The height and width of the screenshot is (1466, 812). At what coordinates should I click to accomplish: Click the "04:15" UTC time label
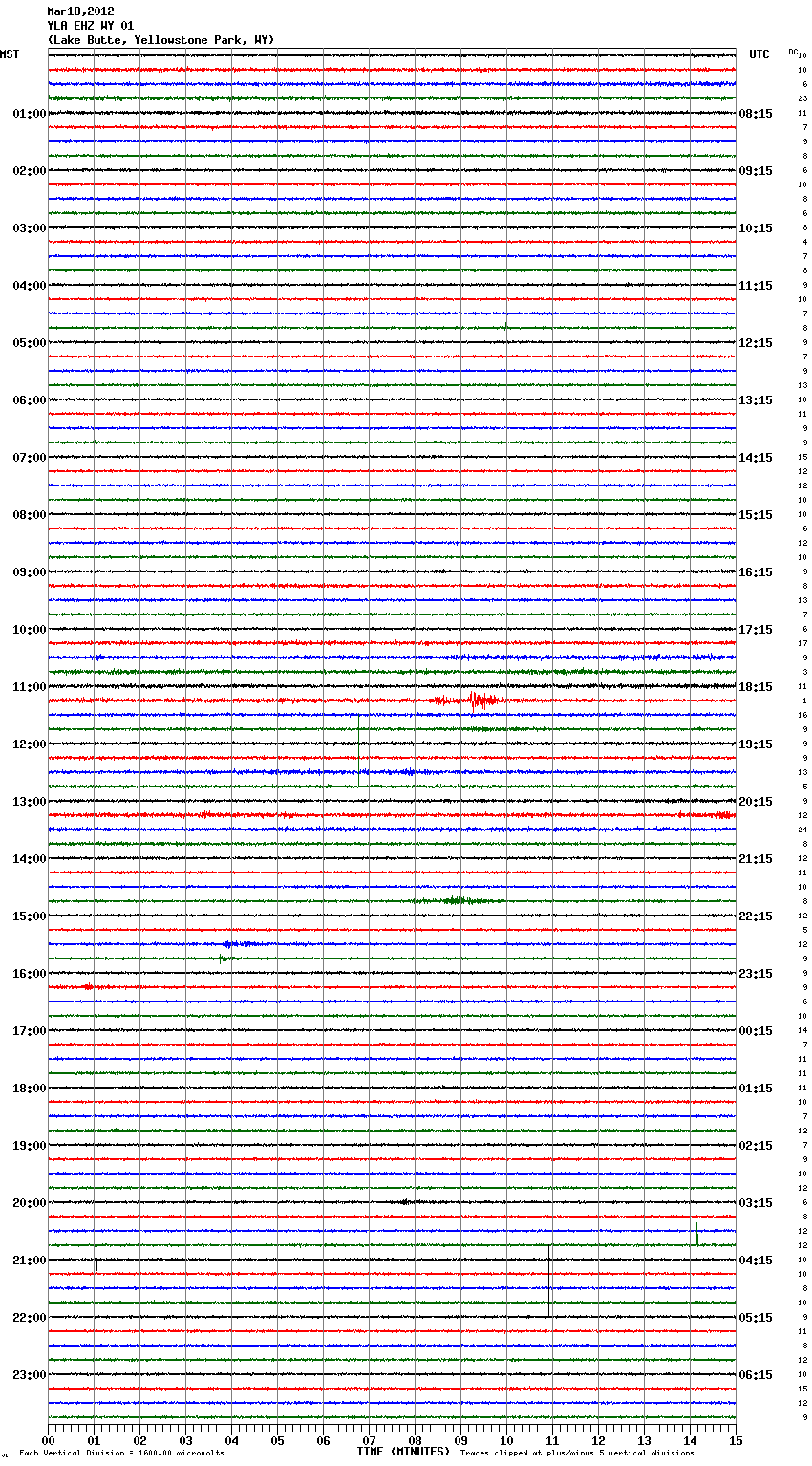756,1261
